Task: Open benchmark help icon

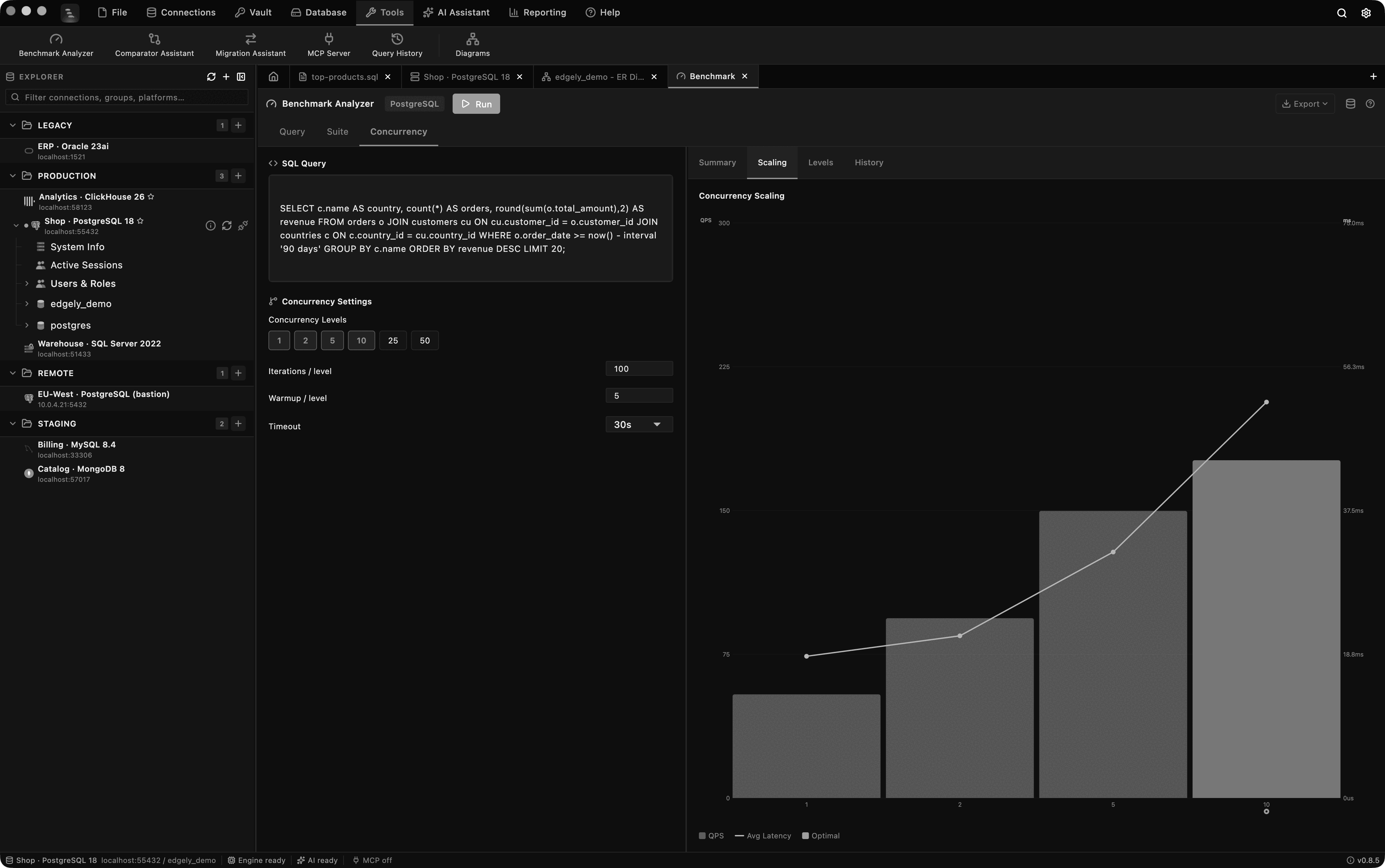Action: point(1370,104)
